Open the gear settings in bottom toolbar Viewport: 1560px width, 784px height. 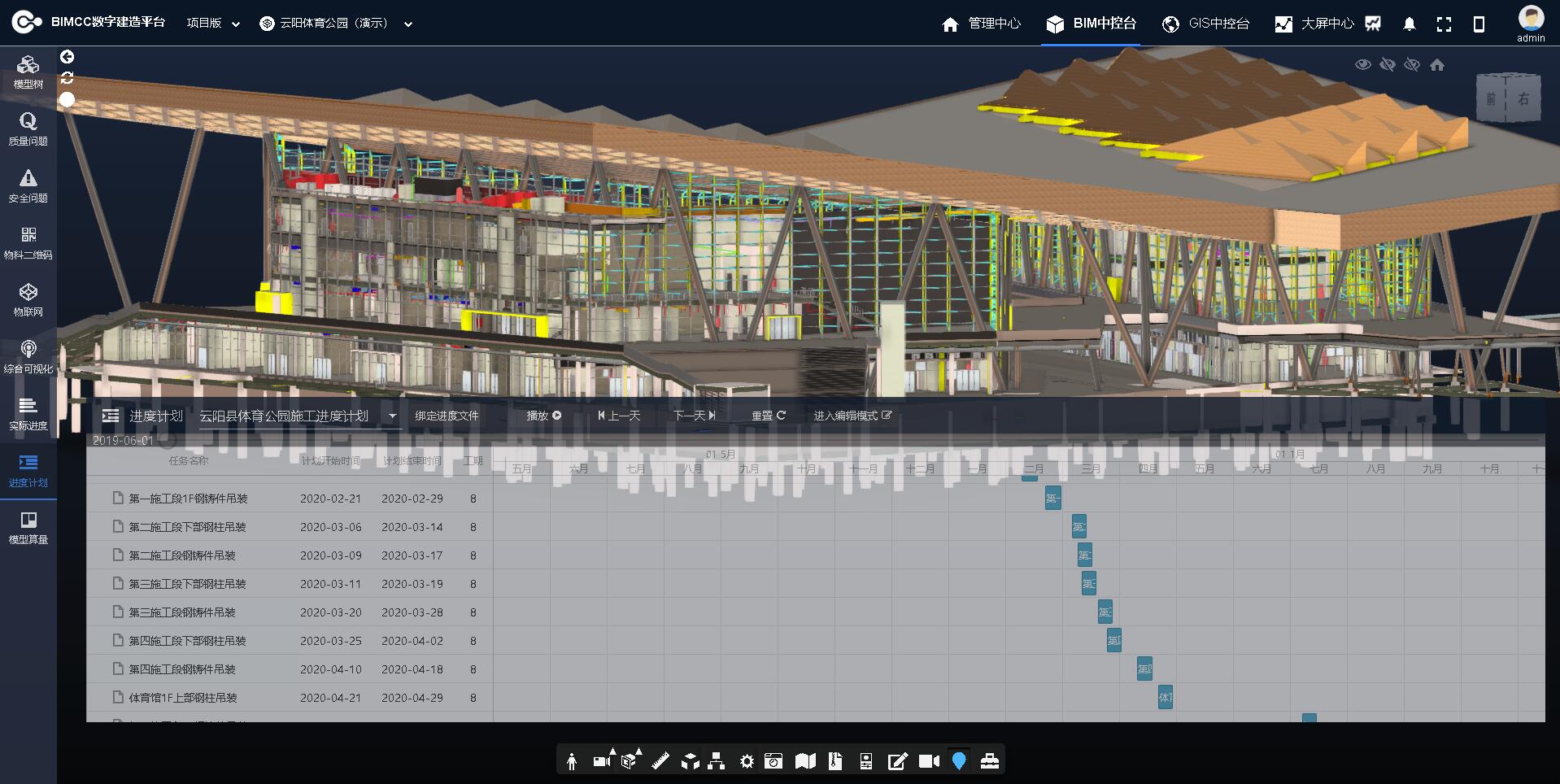[747, 761]
